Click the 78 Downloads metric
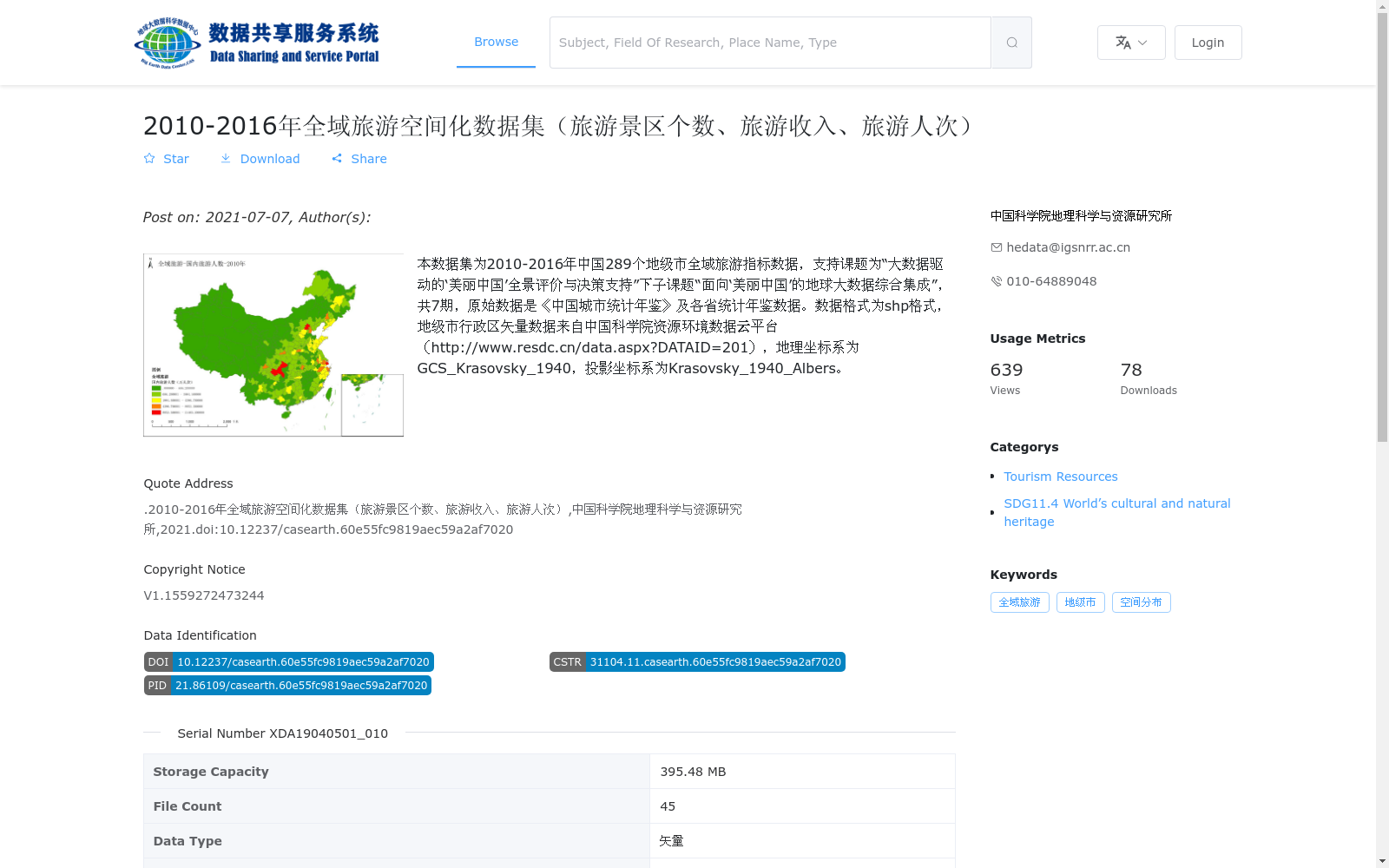Viewport: 1389px width, 868px height. [x=1149, y=378]
